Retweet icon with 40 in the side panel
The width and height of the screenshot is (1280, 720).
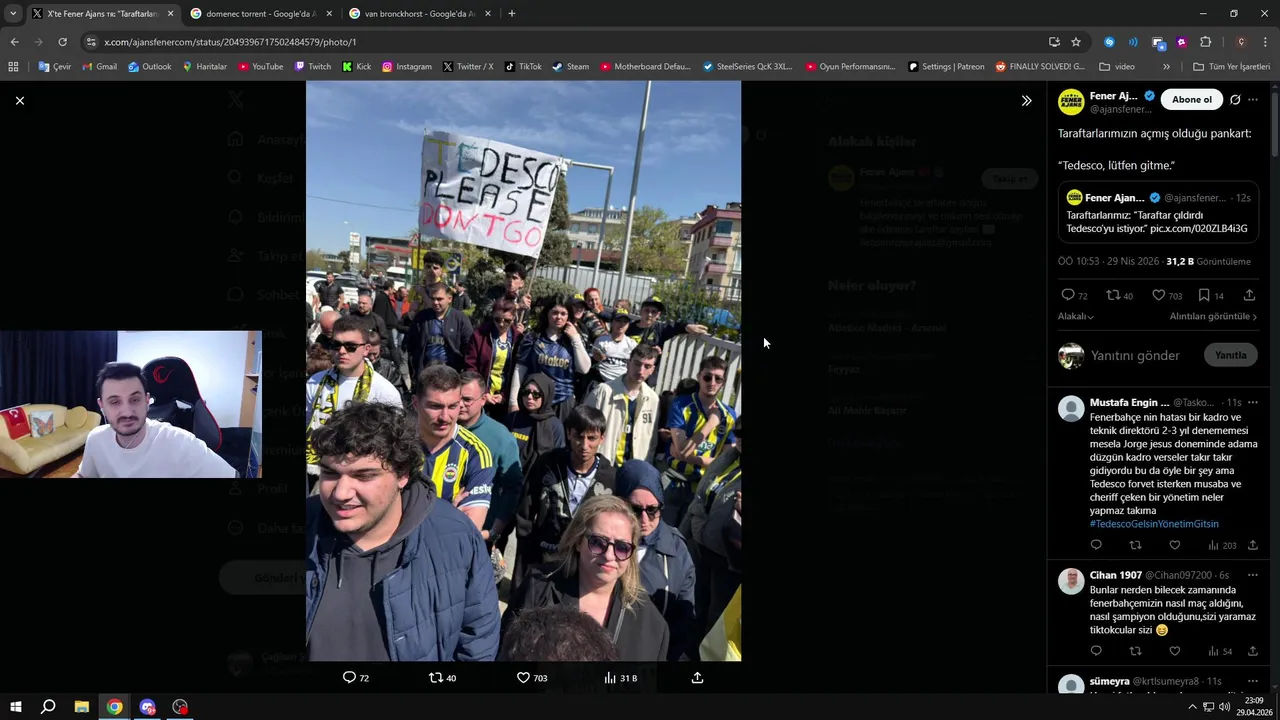1113,295
